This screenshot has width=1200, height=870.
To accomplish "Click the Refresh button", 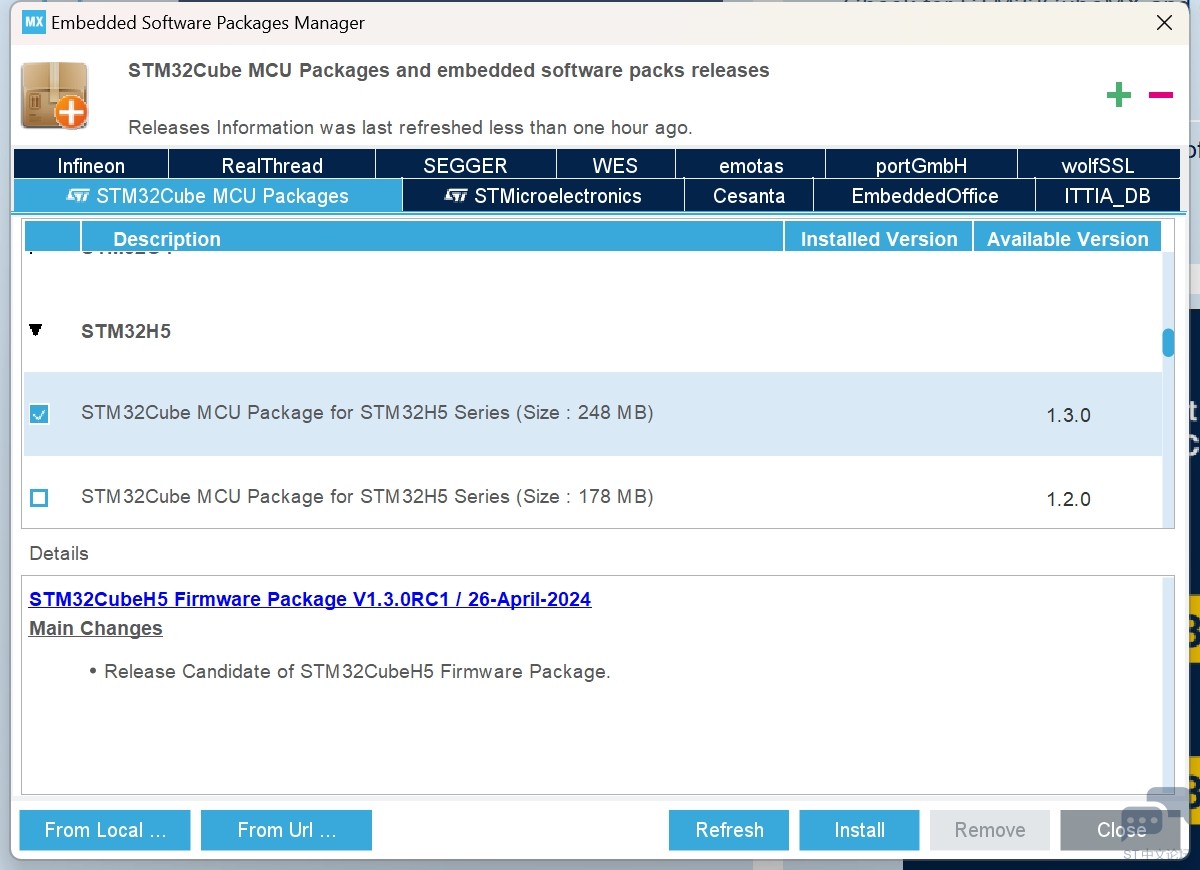I will 729,830.
